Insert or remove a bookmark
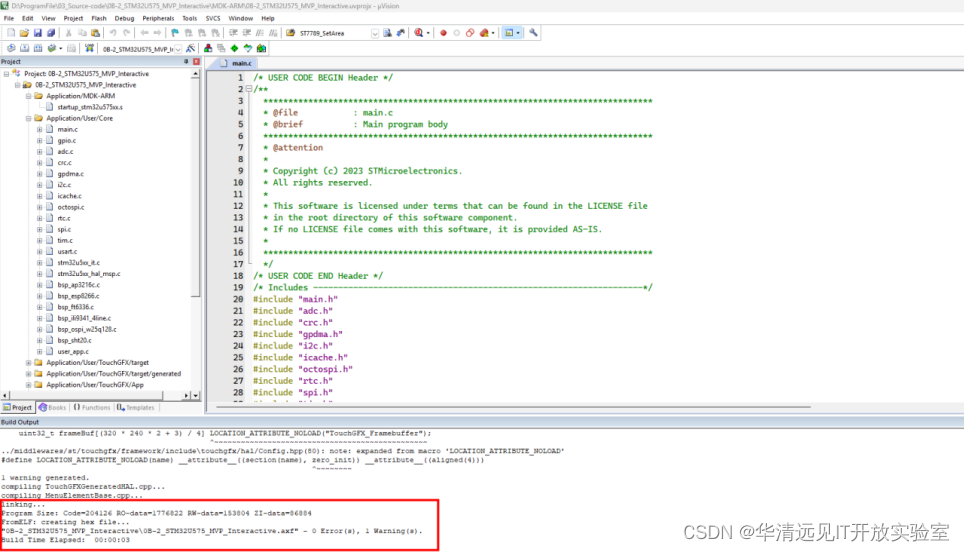The image size is (964, 552). point(175,33)
